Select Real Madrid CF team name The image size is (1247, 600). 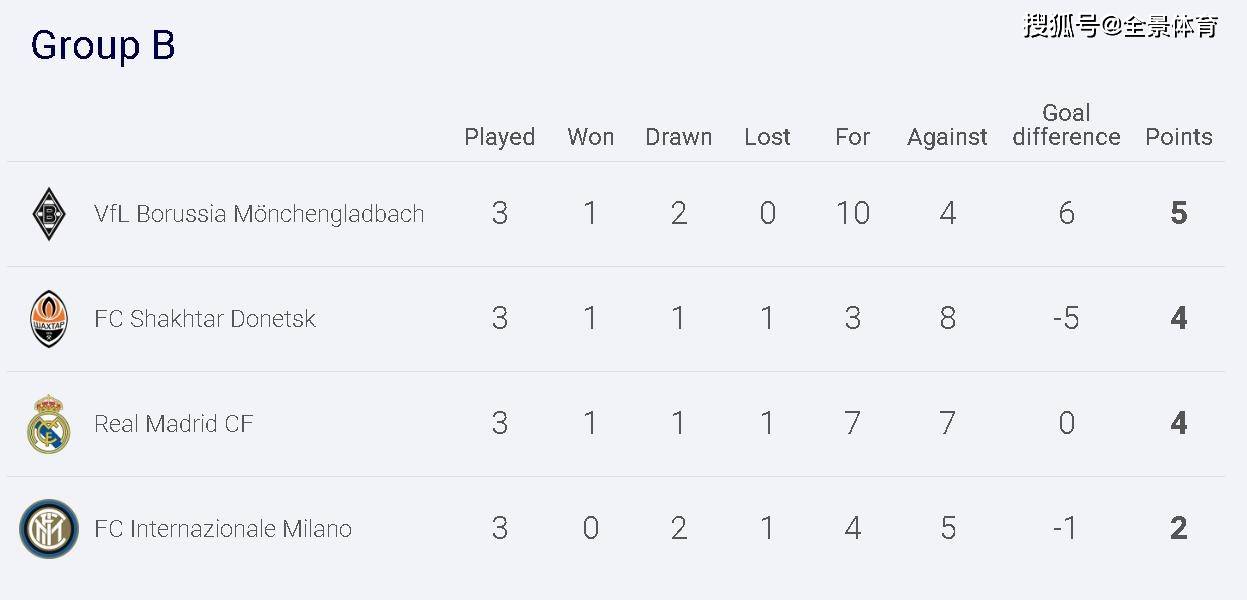click(174, 424)
